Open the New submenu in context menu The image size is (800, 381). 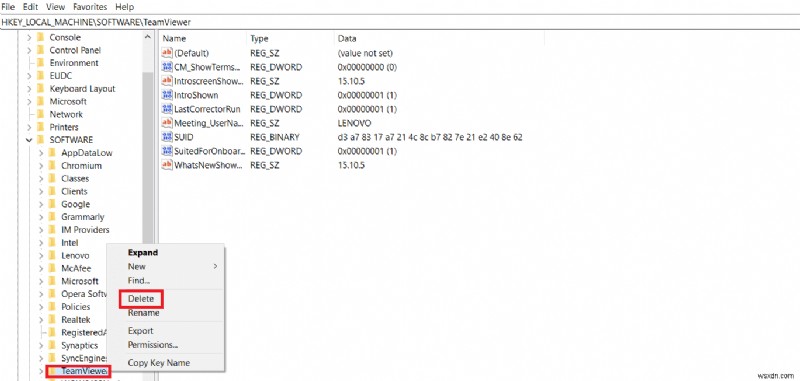(165, 266)
